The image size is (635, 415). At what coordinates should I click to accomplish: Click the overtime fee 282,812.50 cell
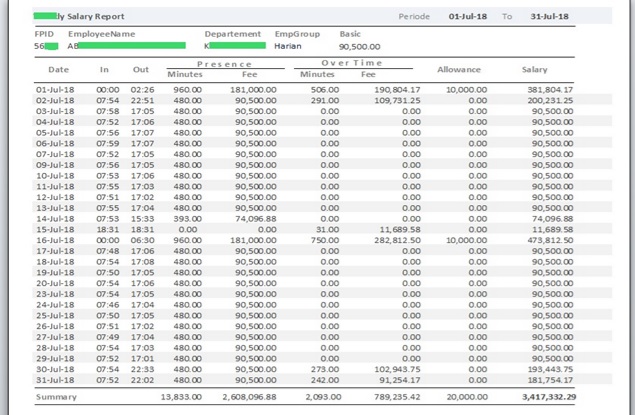398,240
